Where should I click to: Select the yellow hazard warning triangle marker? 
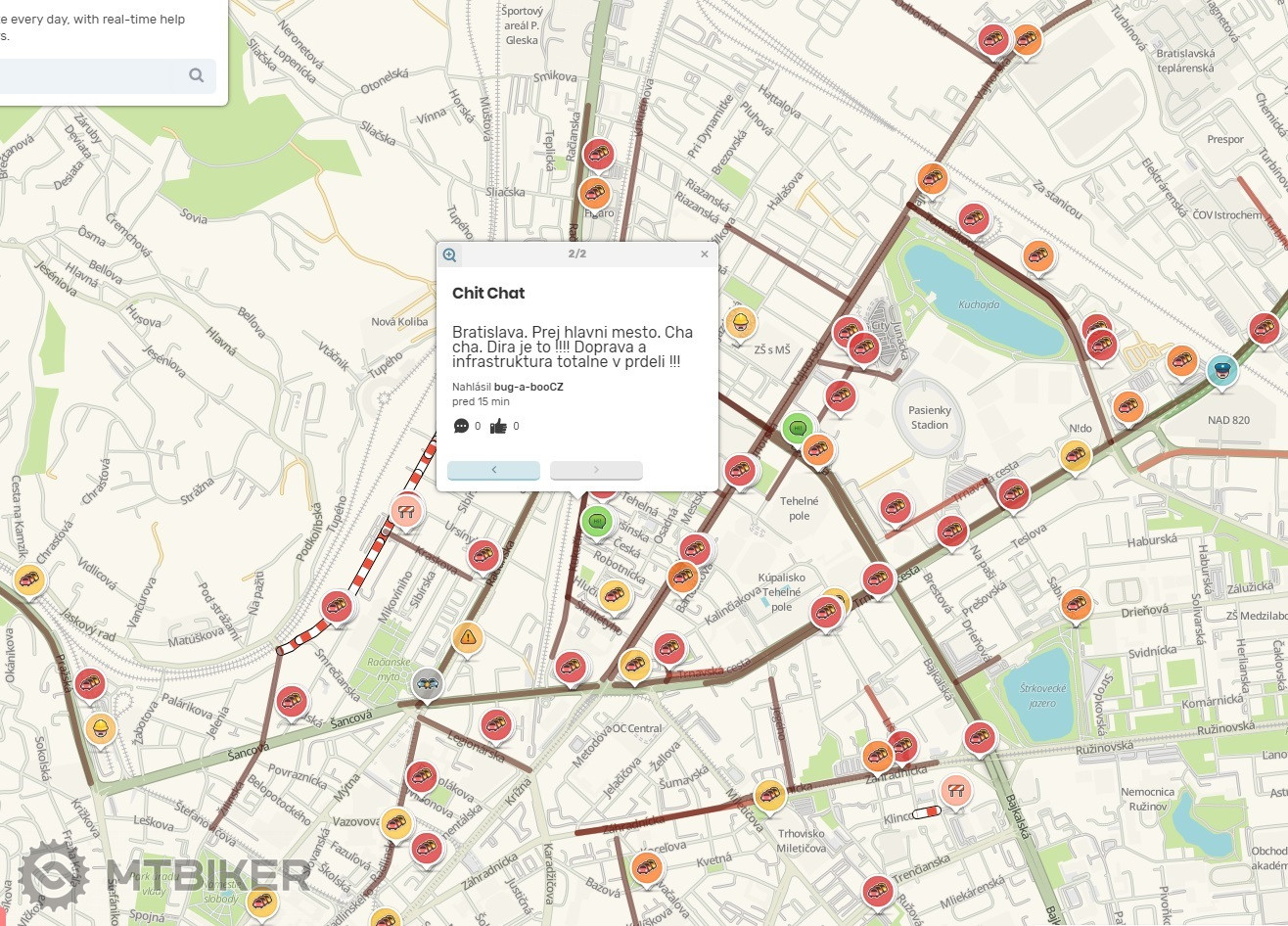pos(468,637)
